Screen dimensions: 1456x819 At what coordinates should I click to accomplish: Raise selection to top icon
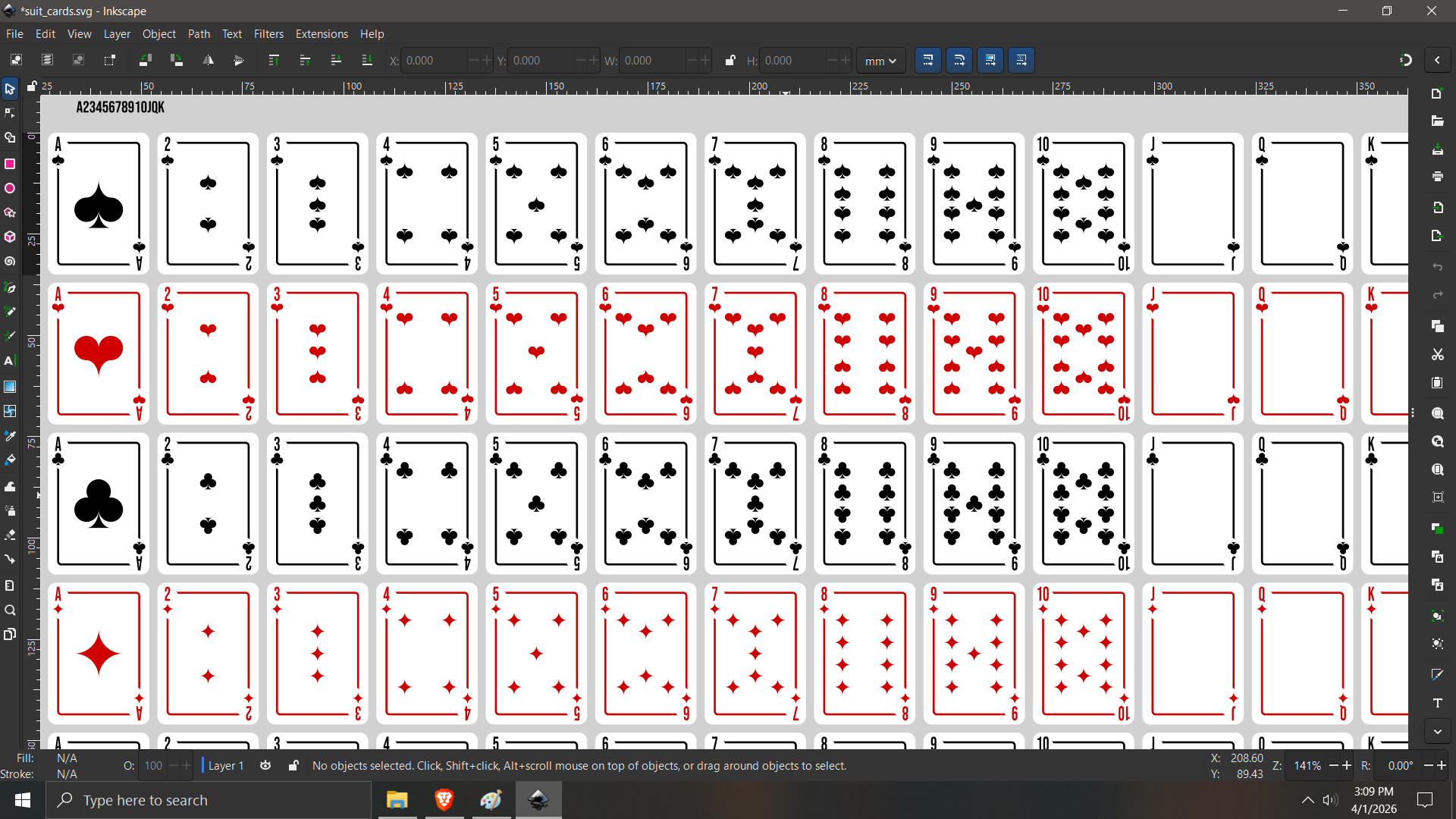(x=274, y=61)
